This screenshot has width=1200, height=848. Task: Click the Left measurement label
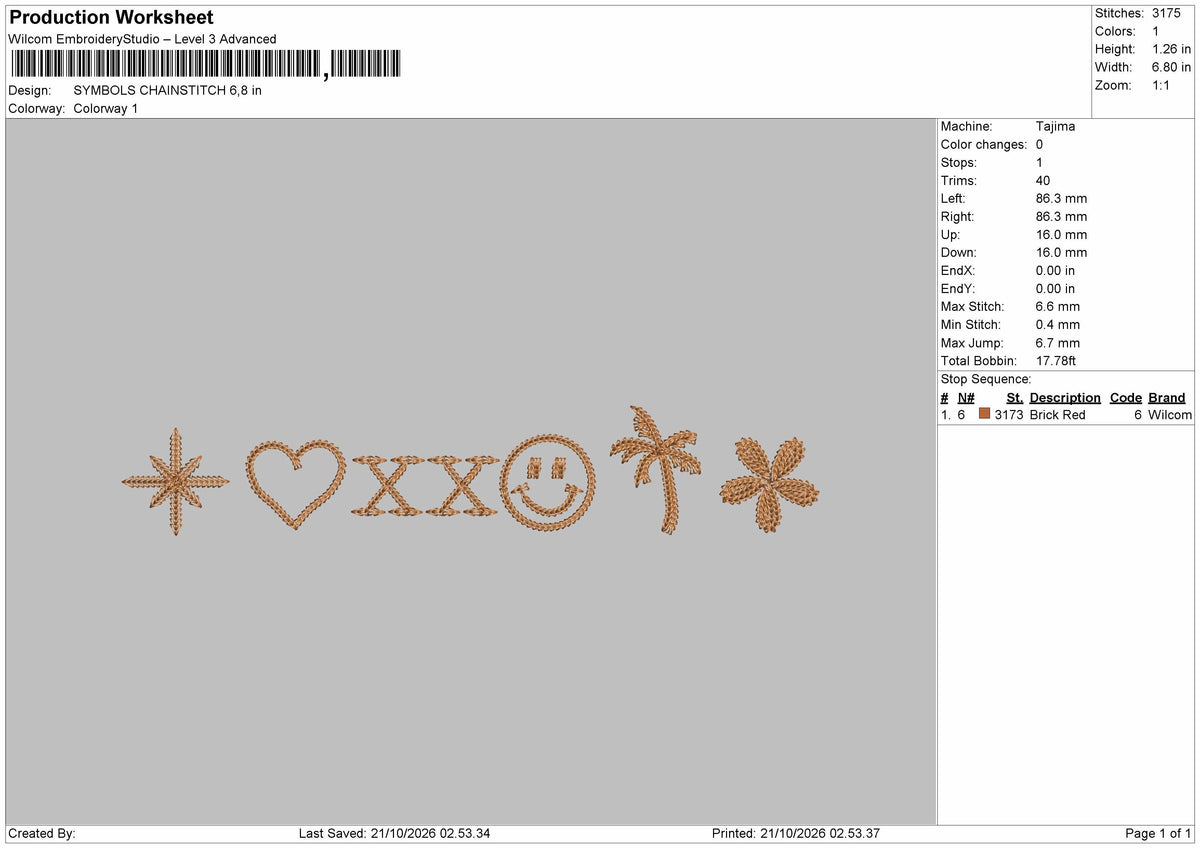pyautogui.click(x=953, y=198)
